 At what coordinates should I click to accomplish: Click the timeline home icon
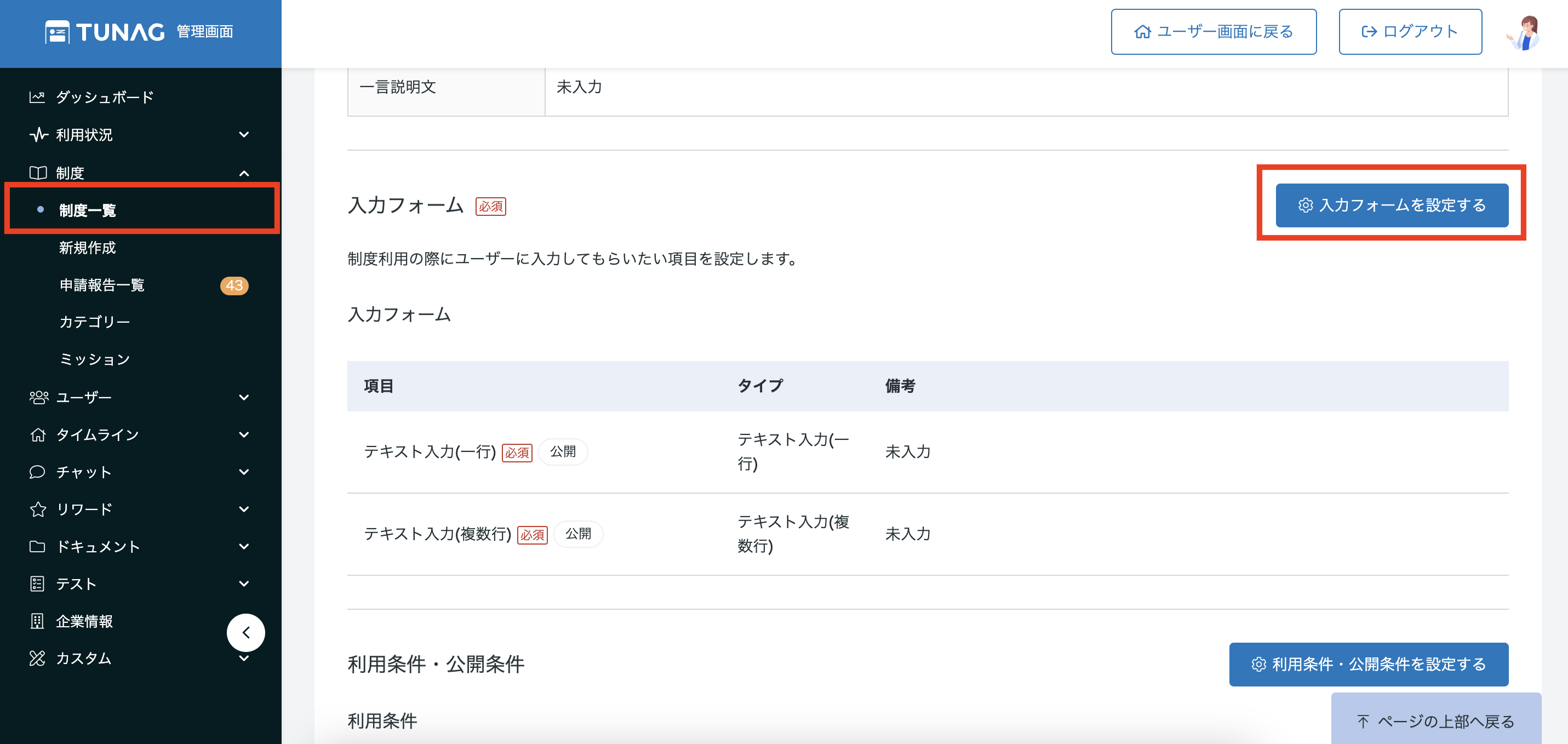tap(38, 434)
